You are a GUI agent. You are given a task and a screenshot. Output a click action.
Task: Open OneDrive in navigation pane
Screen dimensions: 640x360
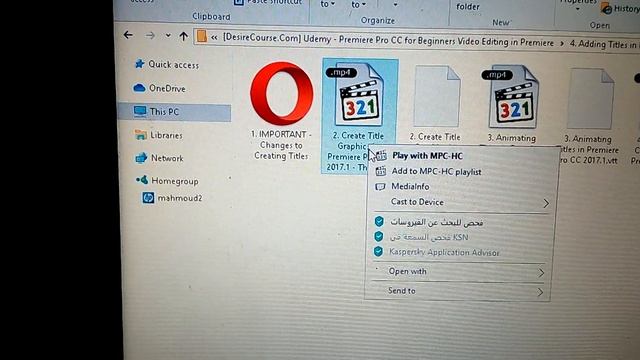click(167, 88)
